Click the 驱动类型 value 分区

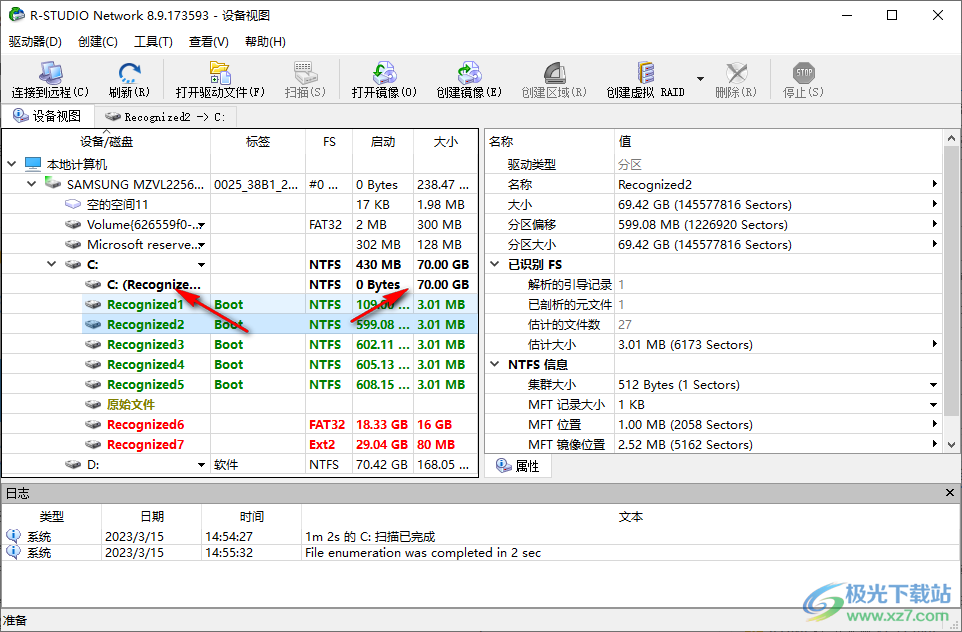coord(629,164)
